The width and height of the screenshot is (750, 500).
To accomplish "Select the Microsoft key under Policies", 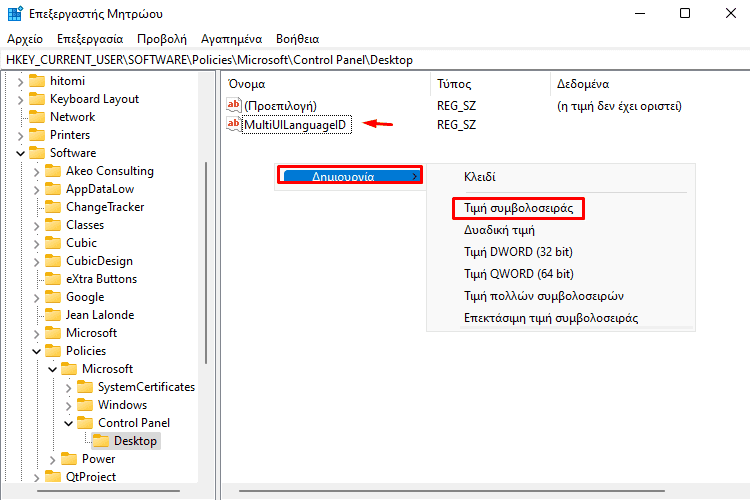I will pos(108,369).
